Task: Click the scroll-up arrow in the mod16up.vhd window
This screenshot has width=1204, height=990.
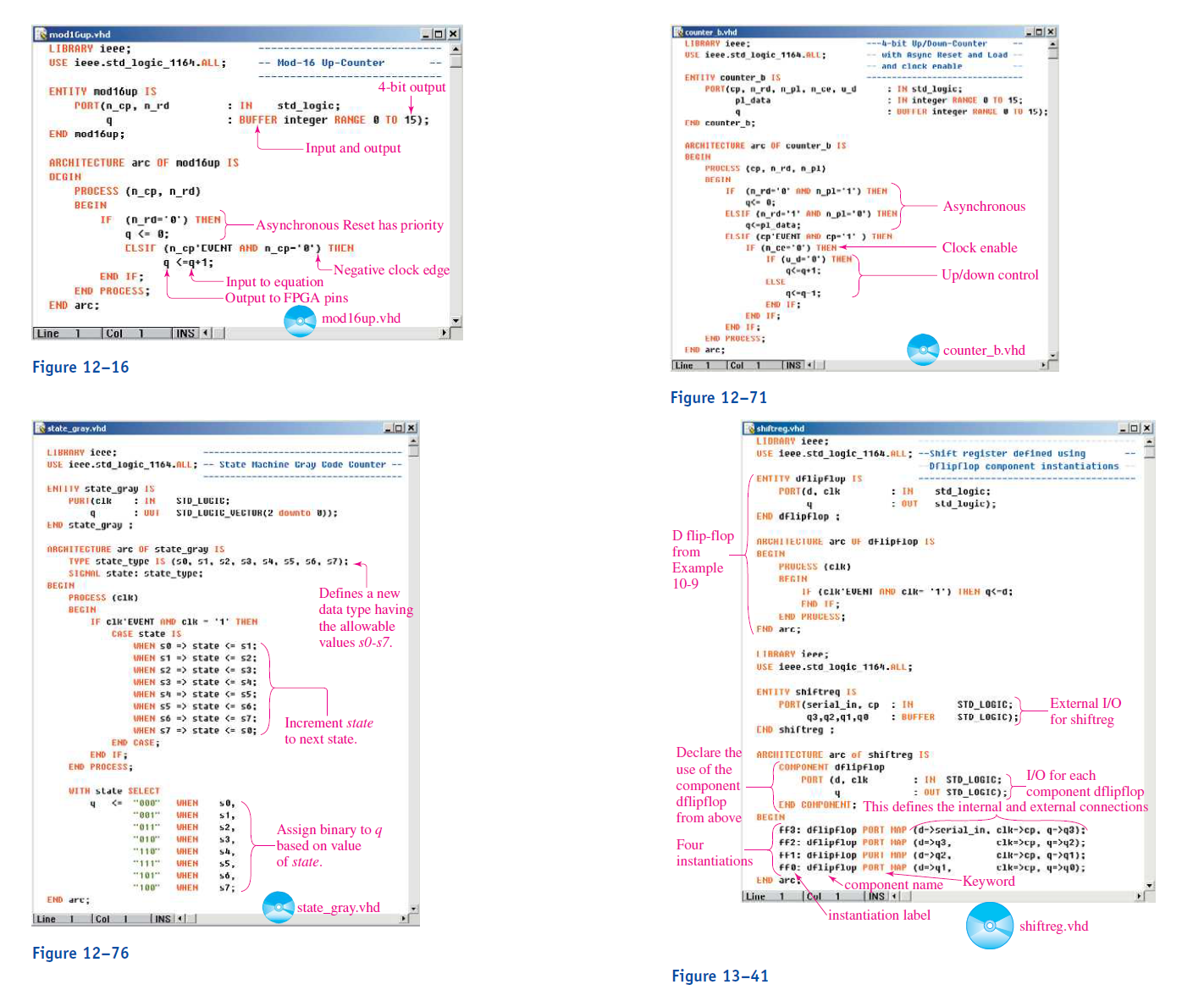Action: pos(456,49)
